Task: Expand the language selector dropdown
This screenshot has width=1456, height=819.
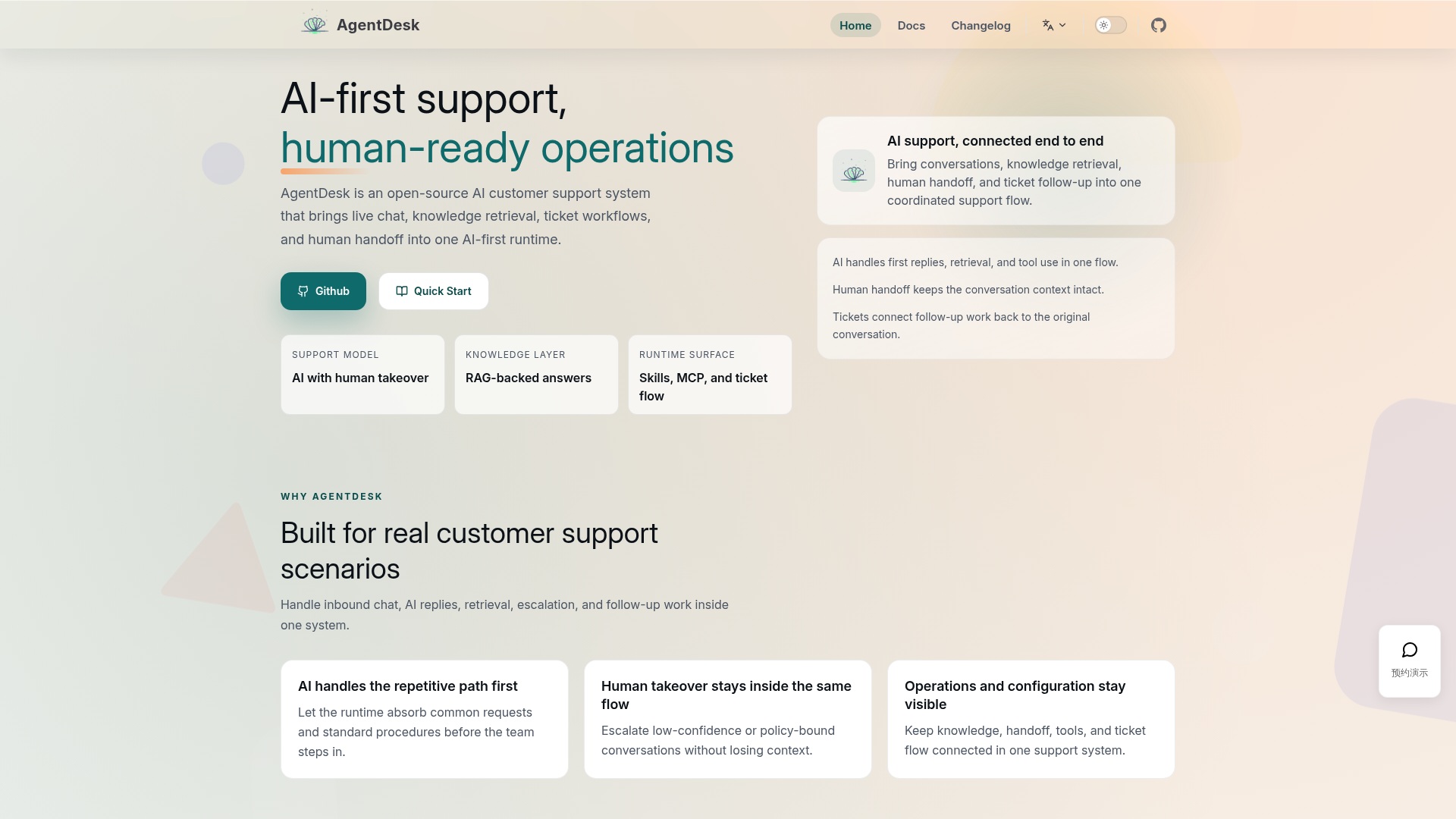Action: (1054, 25)
